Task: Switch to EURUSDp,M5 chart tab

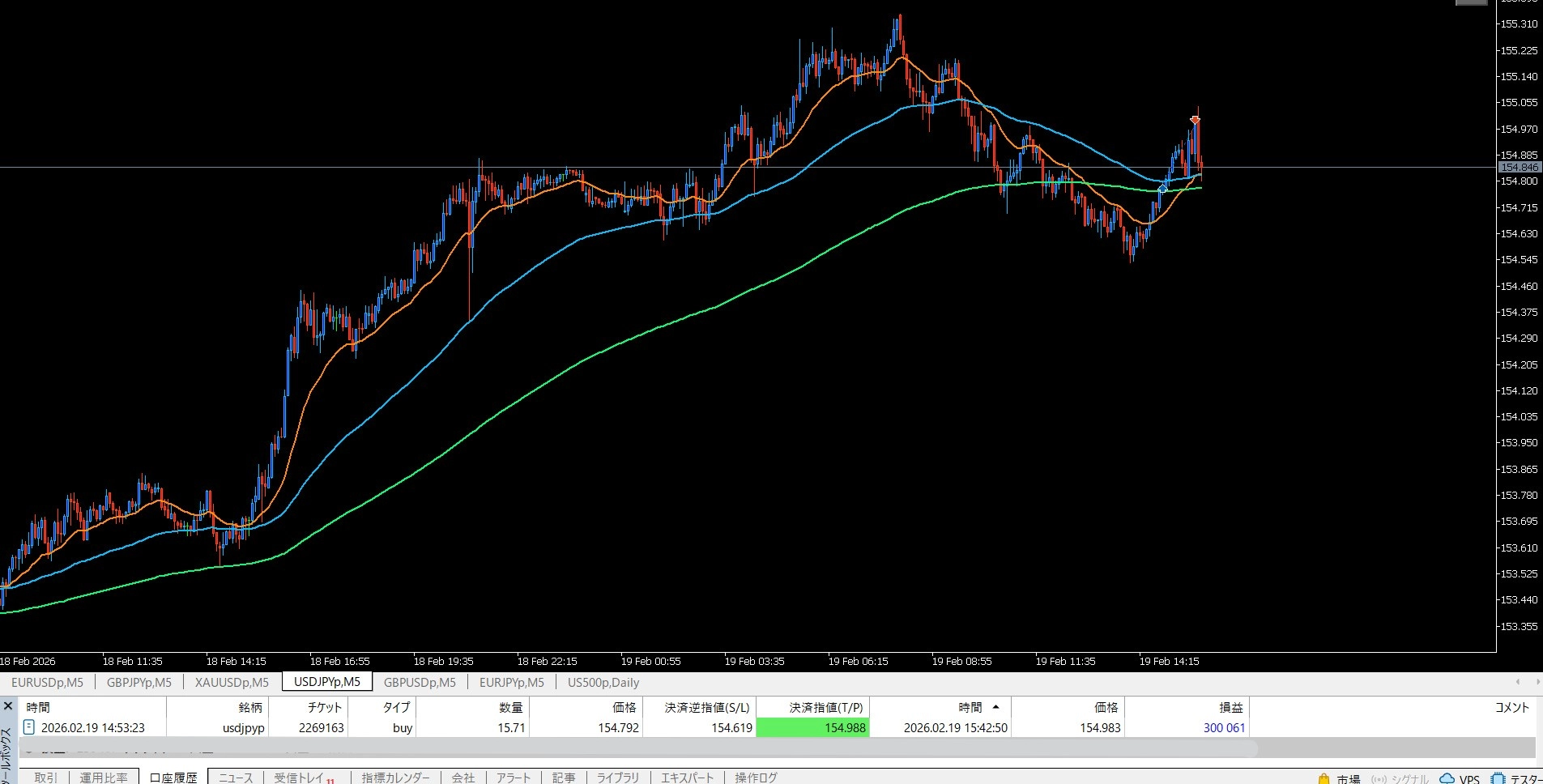Action: click(x=47, y=682)
